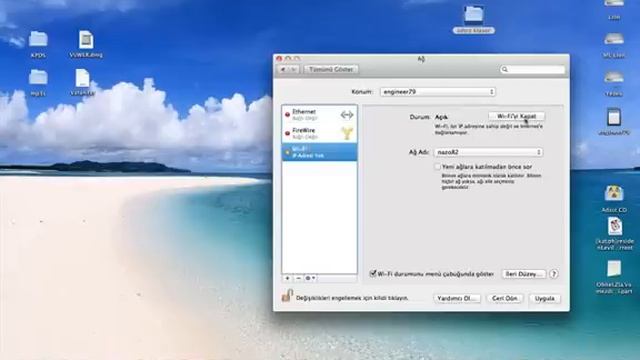The image size is (640, 360).
Task: Click the search field in the Ağ window
Action: click(533, 69)
